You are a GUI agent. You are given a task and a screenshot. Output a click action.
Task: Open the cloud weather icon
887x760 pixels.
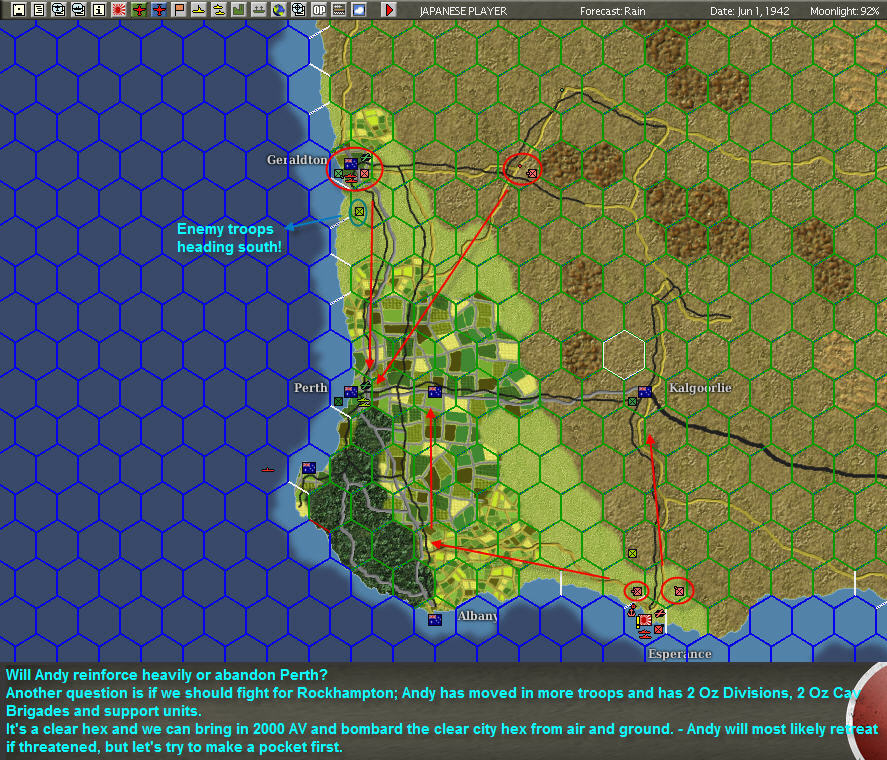tap(359, 10)
